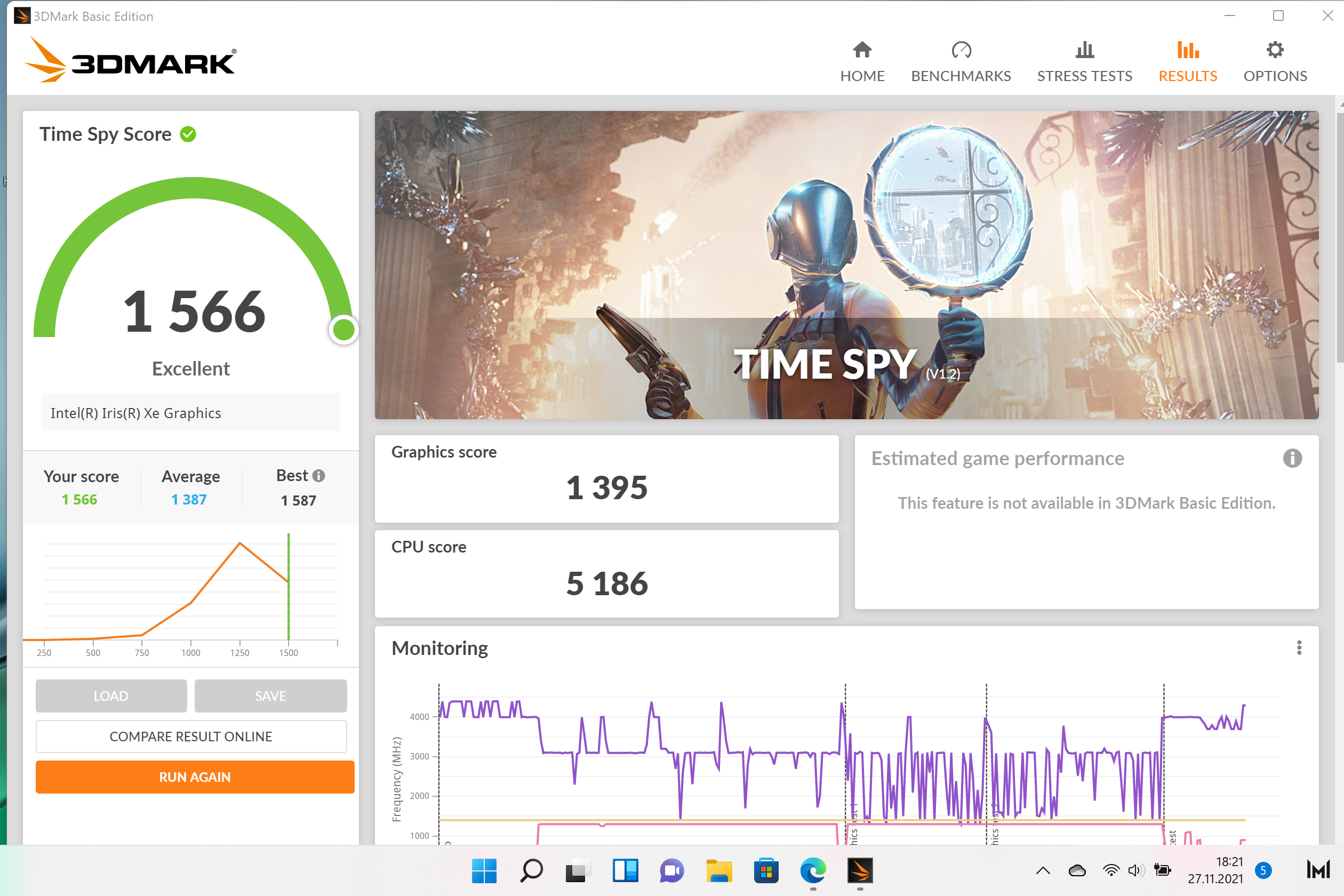Click the Graphics score value 1 395
This screenshot has width=1344, height=896.
[x=607, y=487]
